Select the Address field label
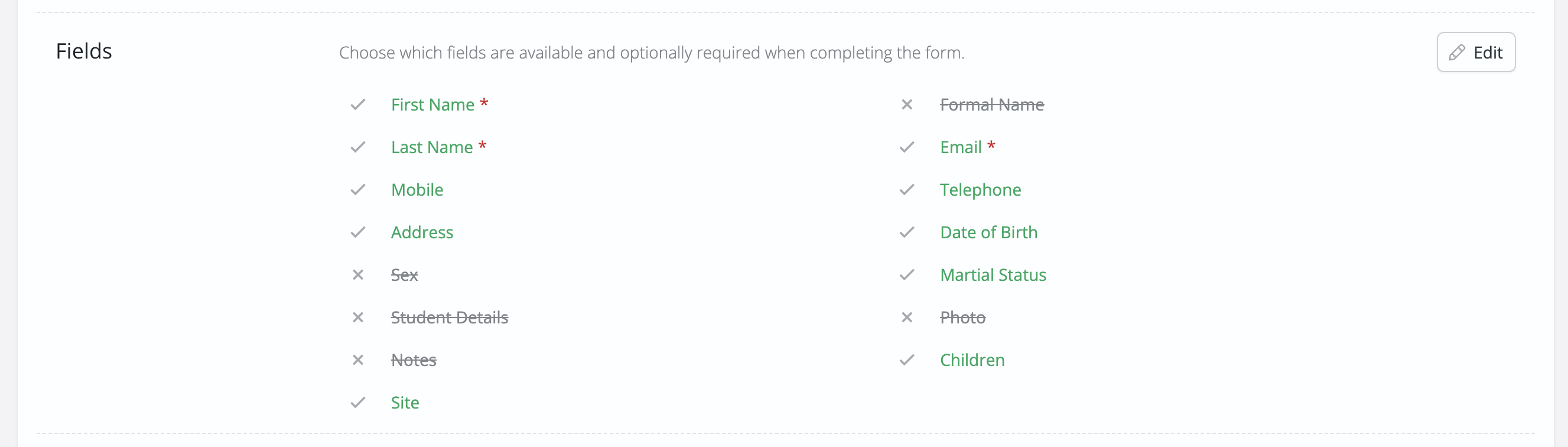The height and width of the screenshot is (447, 1568). 422,232
